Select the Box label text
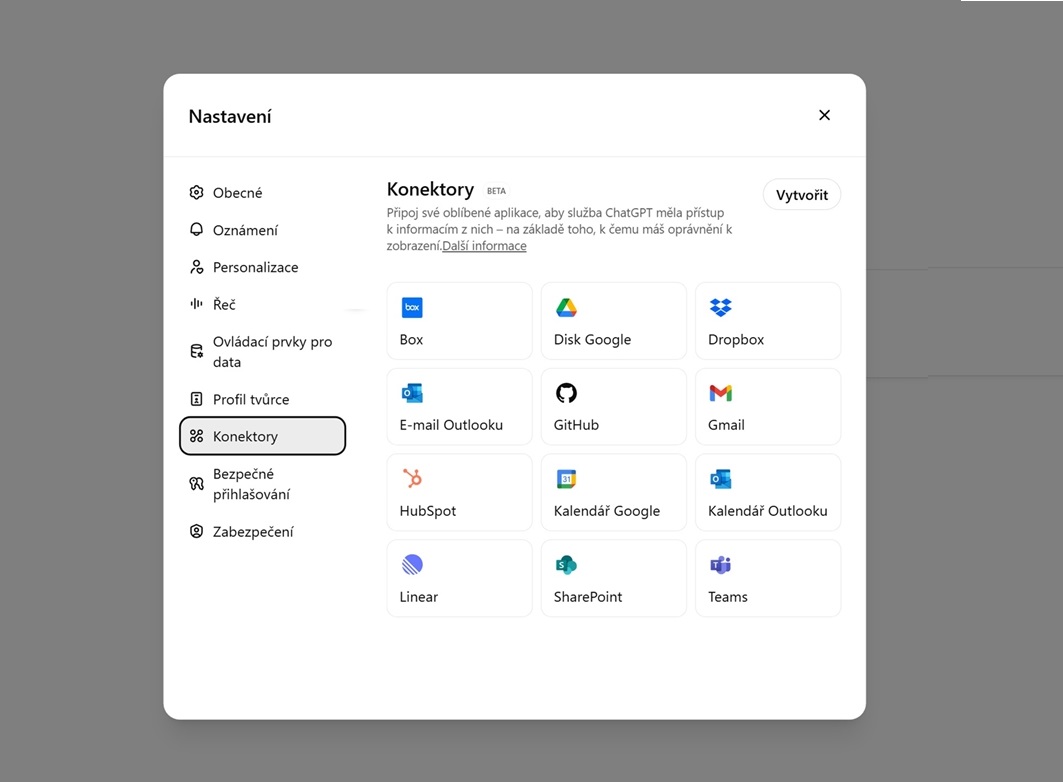This screenshot has width=1063, height=782. coord(412,339)
